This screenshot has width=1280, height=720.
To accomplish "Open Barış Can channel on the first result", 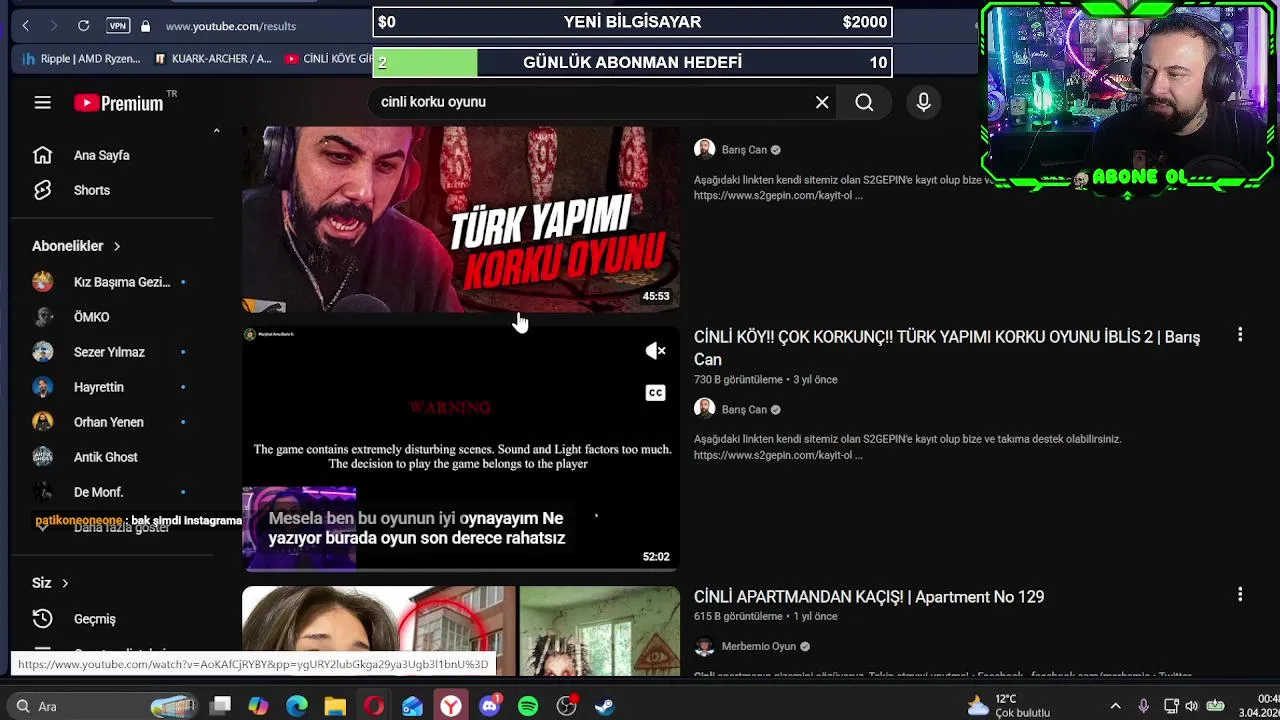I will [744, 150].
